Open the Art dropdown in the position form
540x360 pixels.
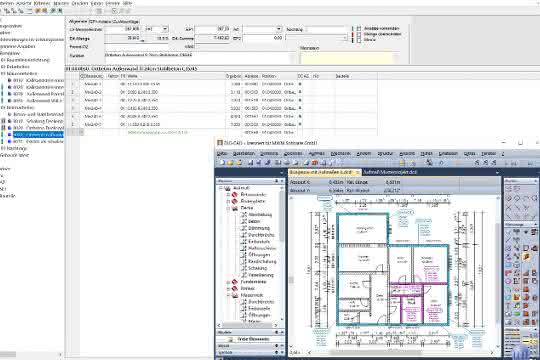[279, 29]
